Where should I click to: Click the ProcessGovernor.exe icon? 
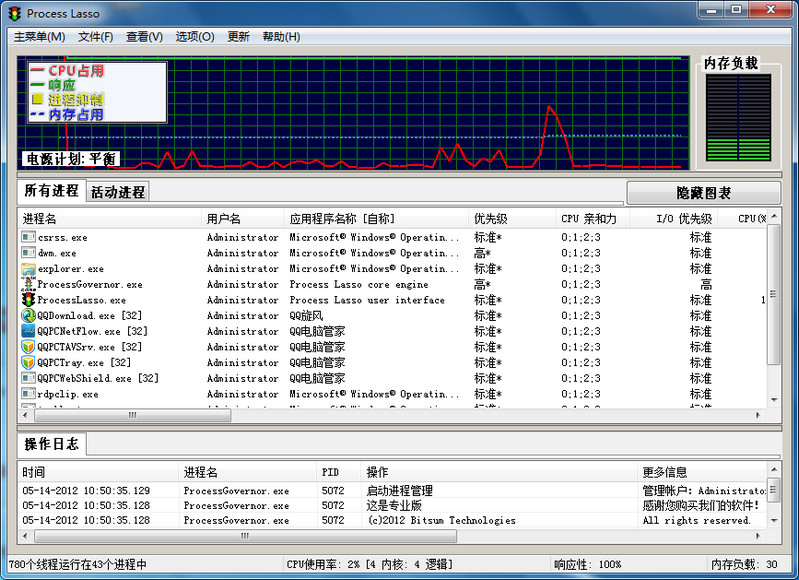coord(29,284)
